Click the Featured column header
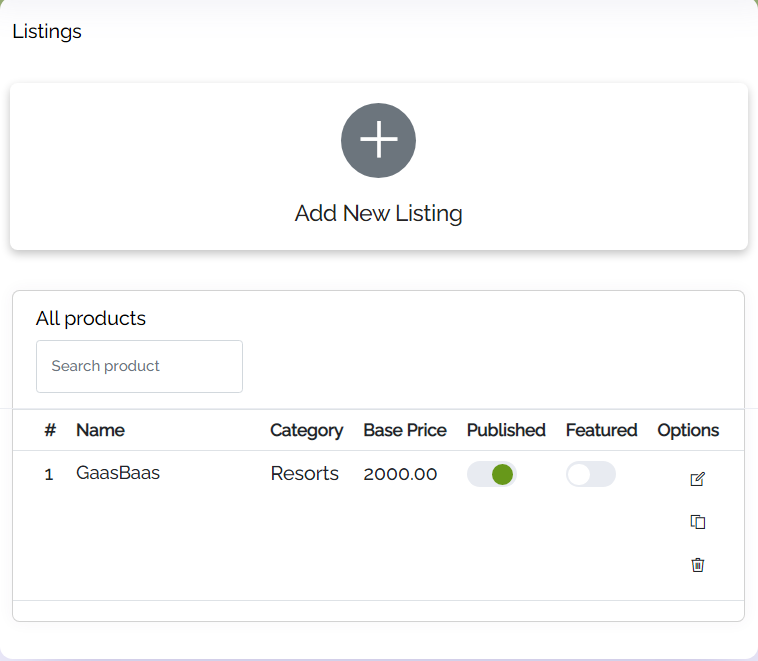This screenshot has height=661, width=758. click(601, 430)
